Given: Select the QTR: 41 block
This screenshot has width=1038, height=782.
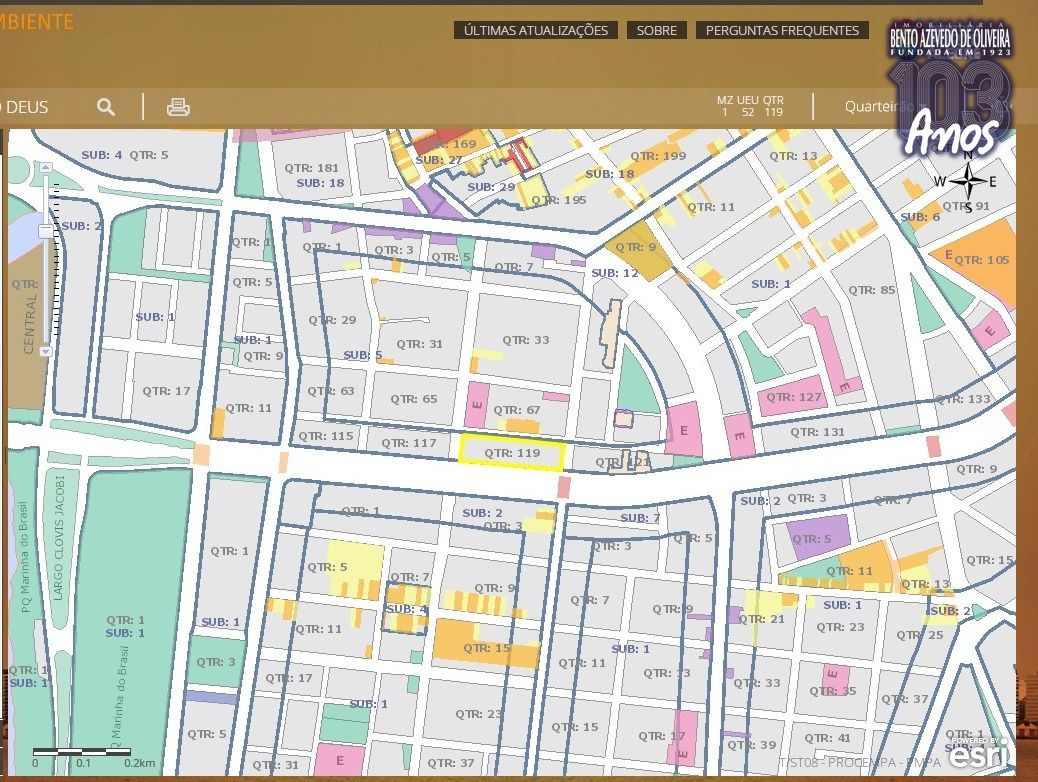Looking at the screenshot, I should [x=827, y=738].
